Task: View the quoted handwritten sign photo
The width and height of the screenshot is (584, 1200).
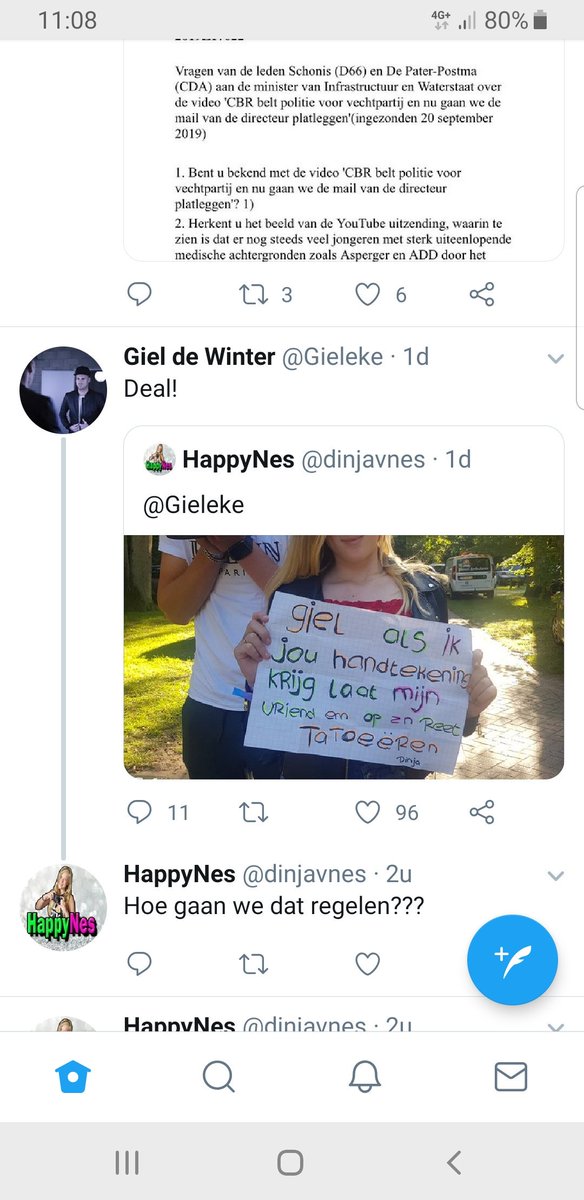Action: pos(344,657)
